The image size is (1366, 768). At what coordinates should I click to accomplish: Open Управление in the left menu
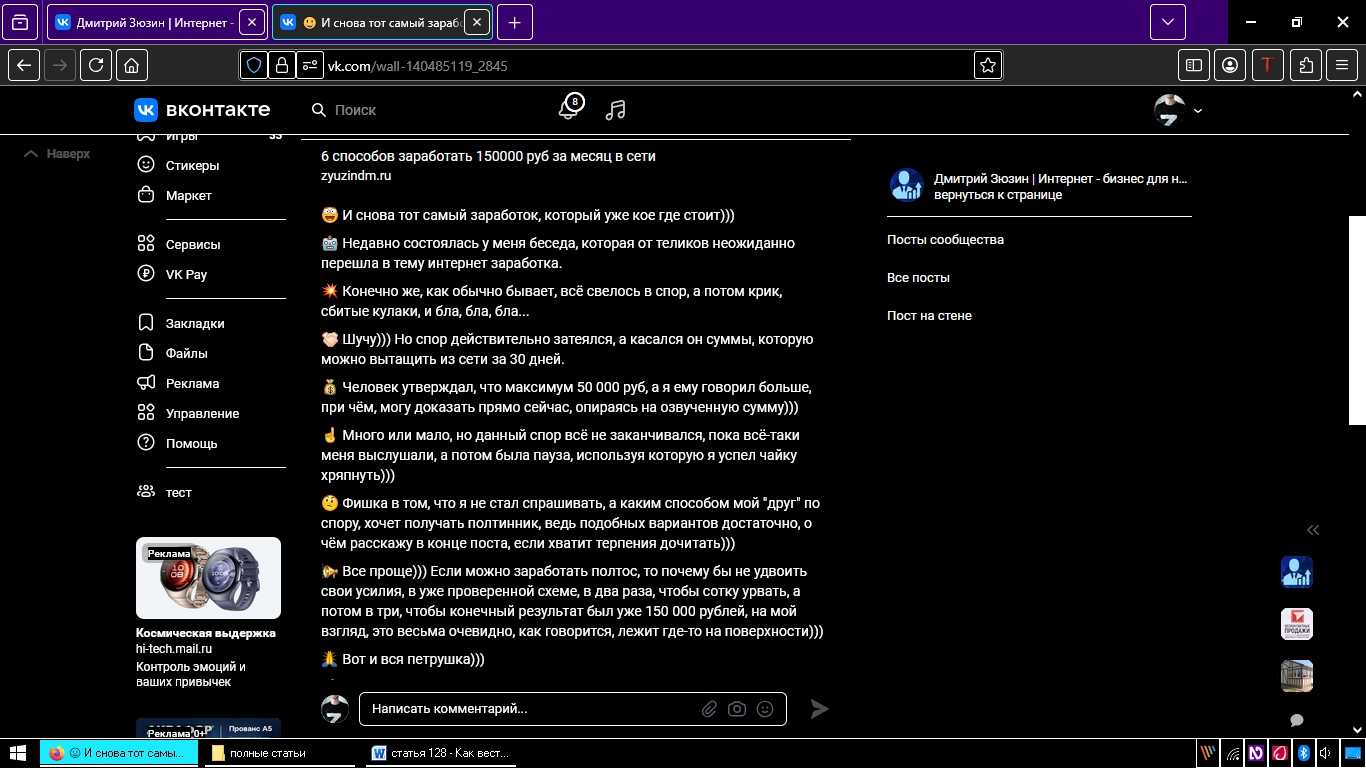202,413
